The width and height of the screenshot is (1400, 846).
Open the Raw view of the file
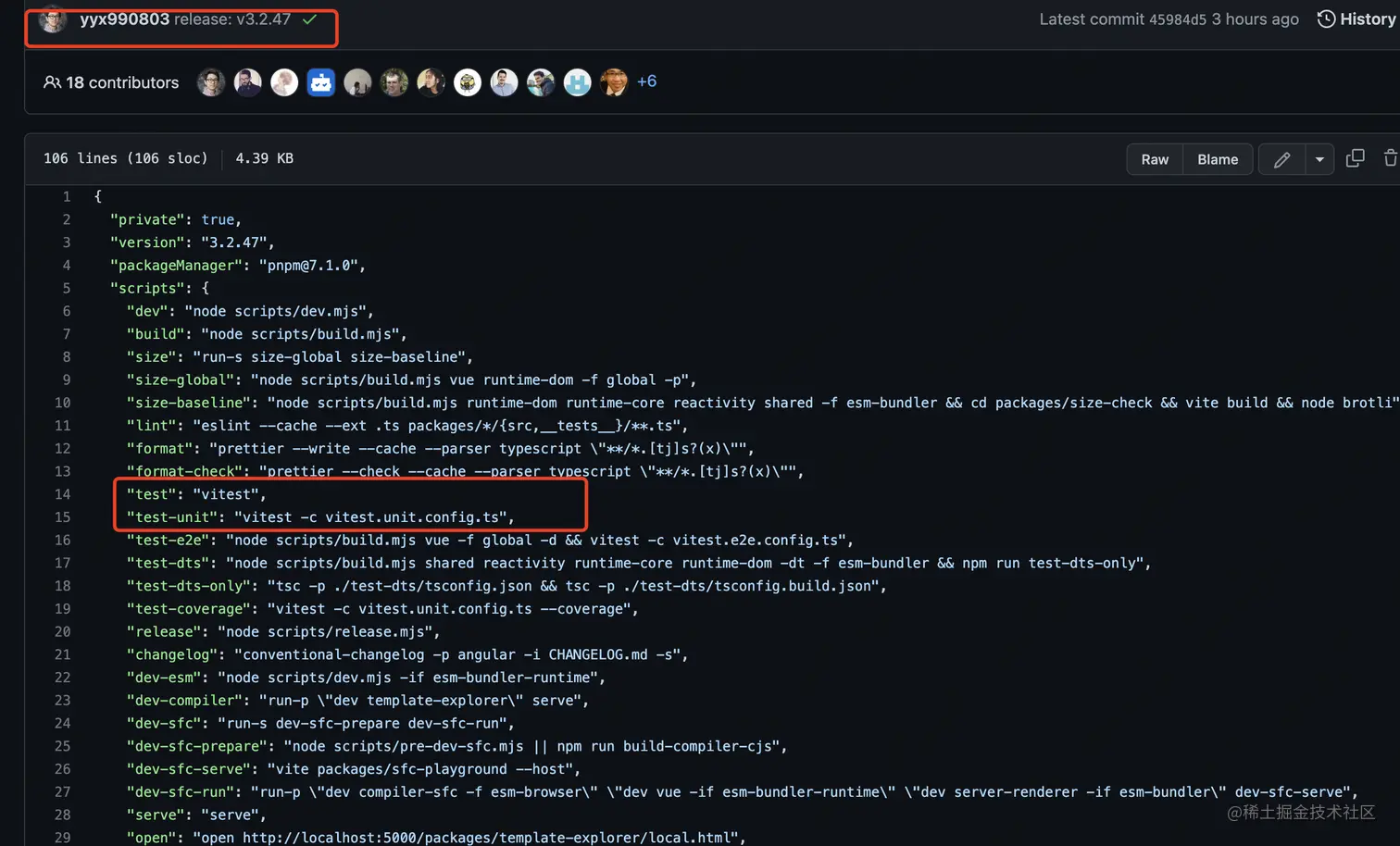[1155, 159]
